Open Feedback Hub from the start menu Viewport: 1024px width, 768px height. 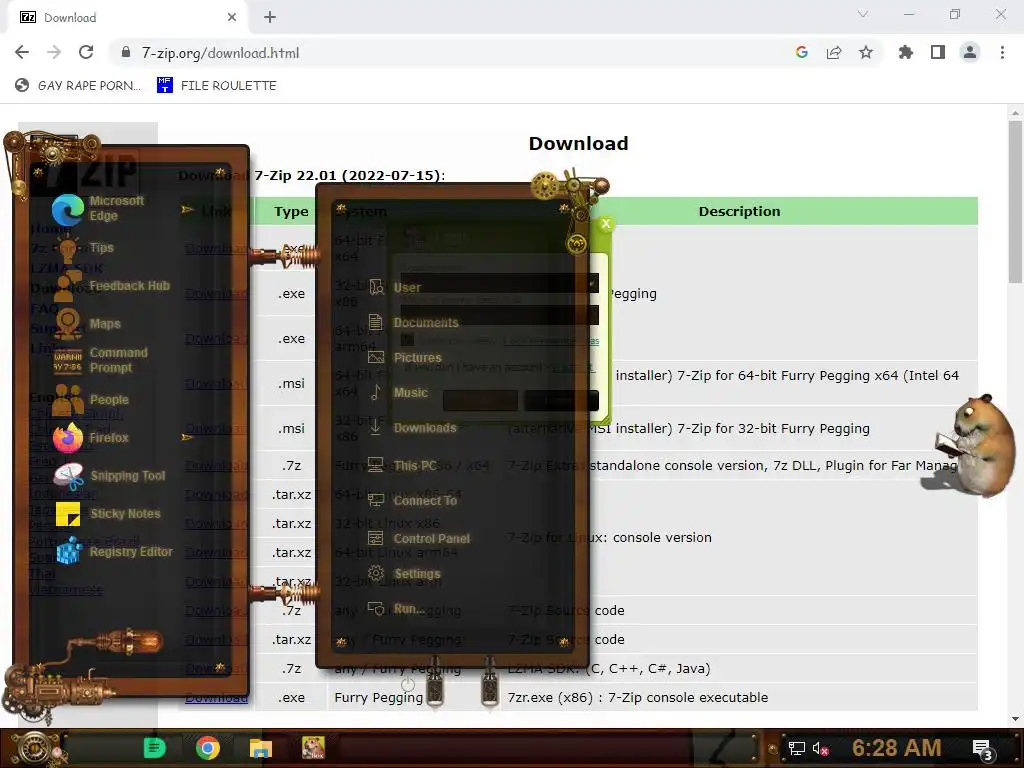click(x=113, y=286)
